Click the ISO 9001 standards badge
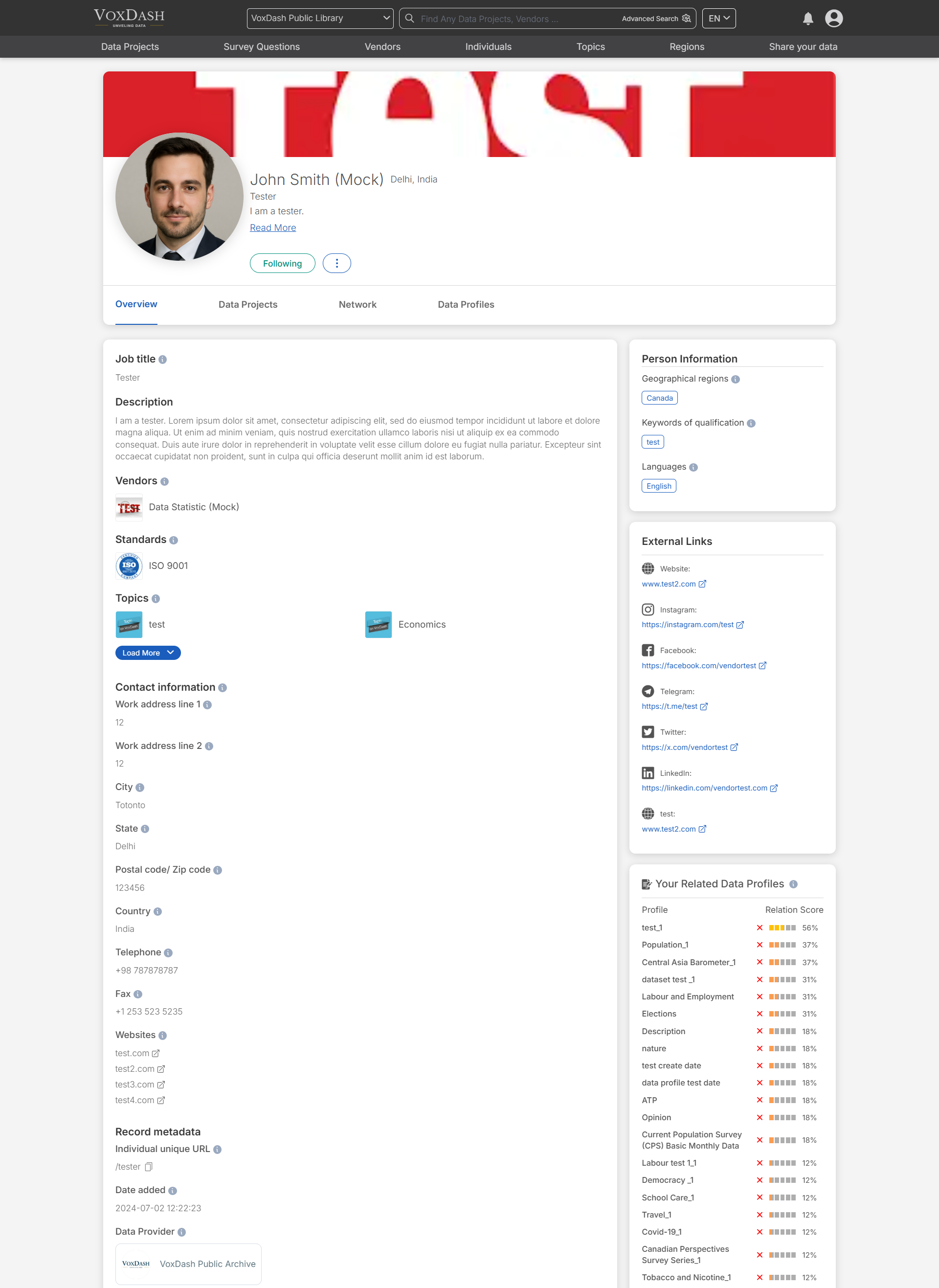The width and height of the screenshot is (939, 1288). pos(129,565)
